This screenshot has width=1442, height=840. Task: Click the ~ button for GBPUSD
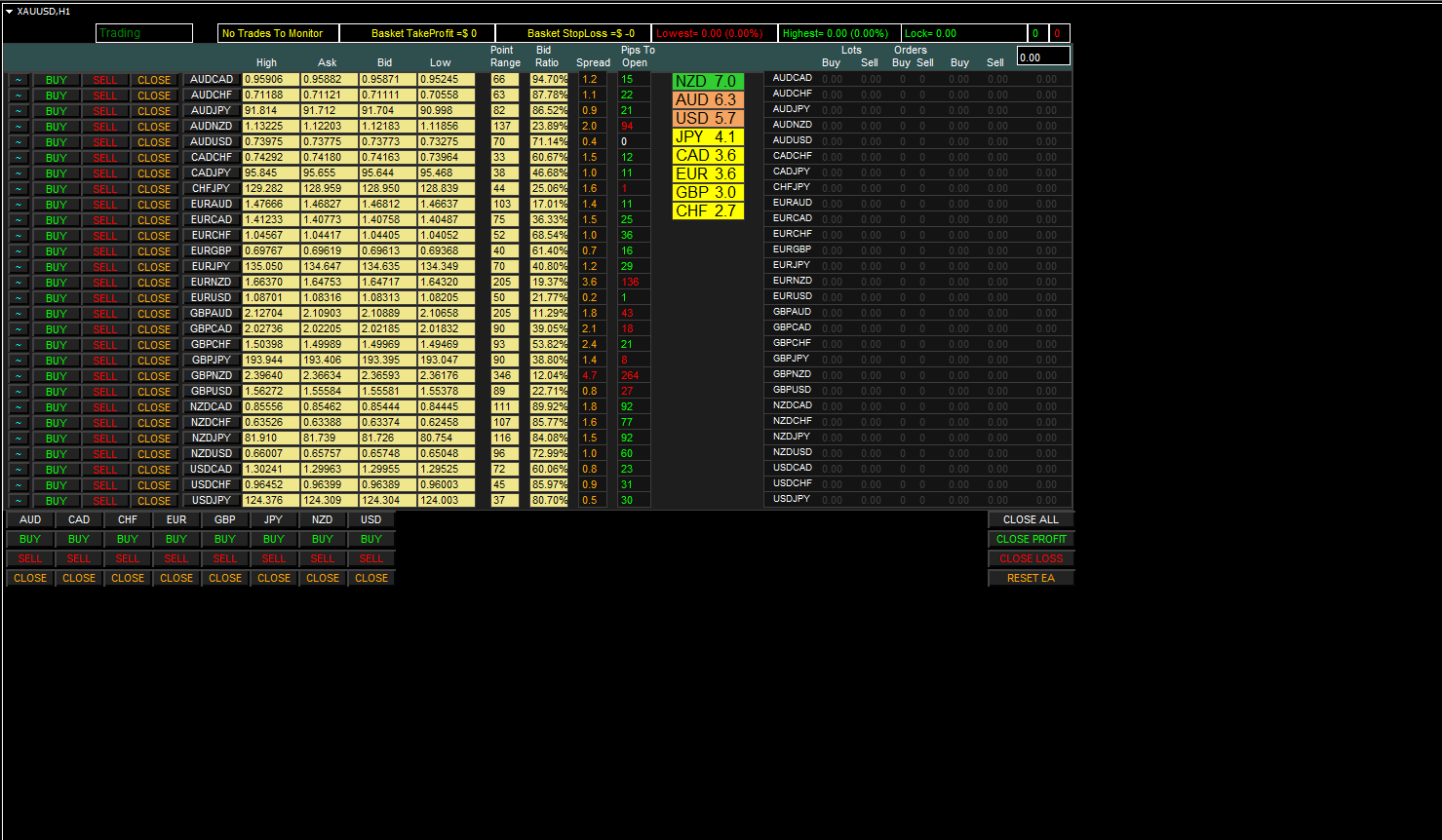pos(19,392)
